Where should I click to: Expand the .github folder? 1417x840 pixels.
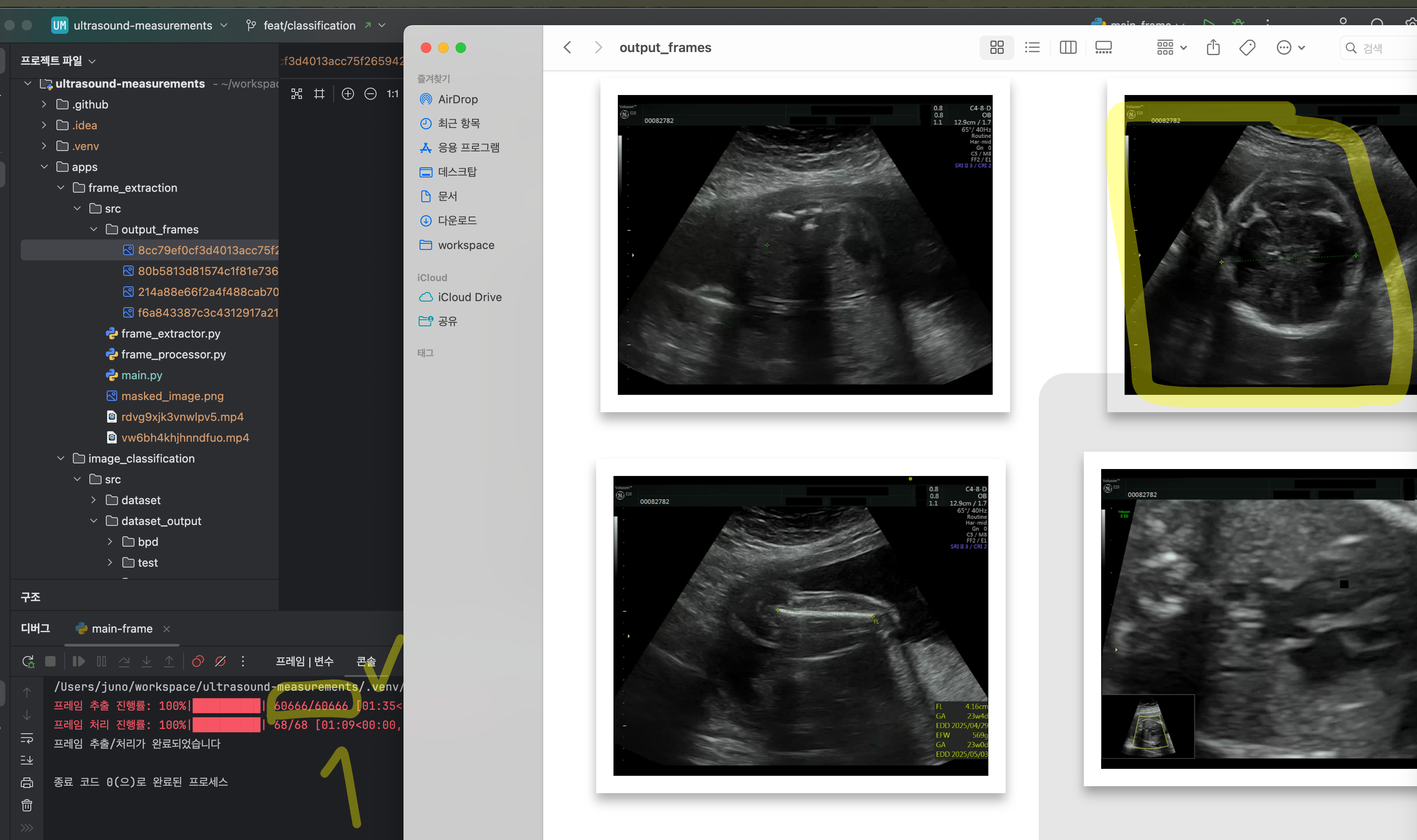coord(44,104)
